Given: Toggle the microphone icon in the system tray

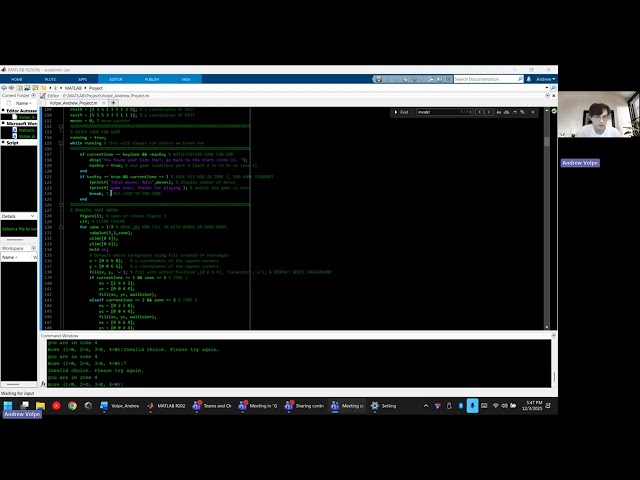Looking at the screenshot, I should [x=472, y=406].
